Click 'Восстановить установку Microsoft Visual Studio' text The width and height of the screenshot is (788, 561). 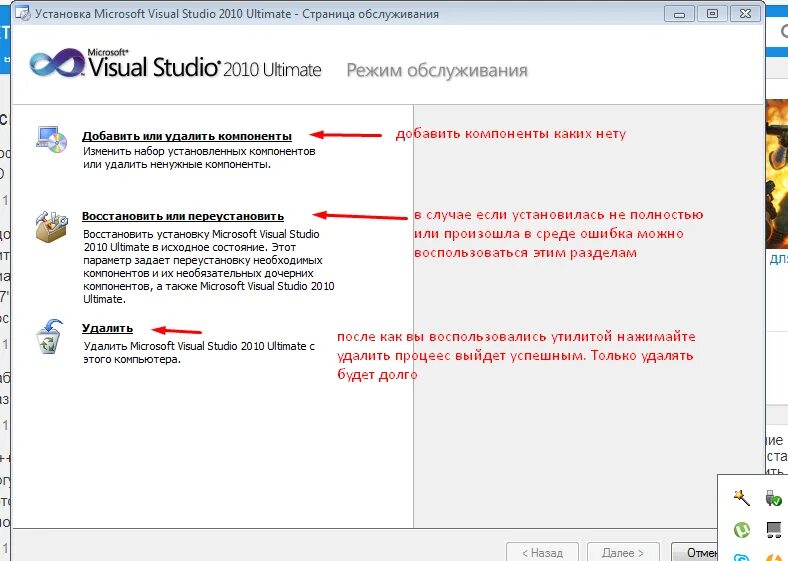tap(201, 234)
